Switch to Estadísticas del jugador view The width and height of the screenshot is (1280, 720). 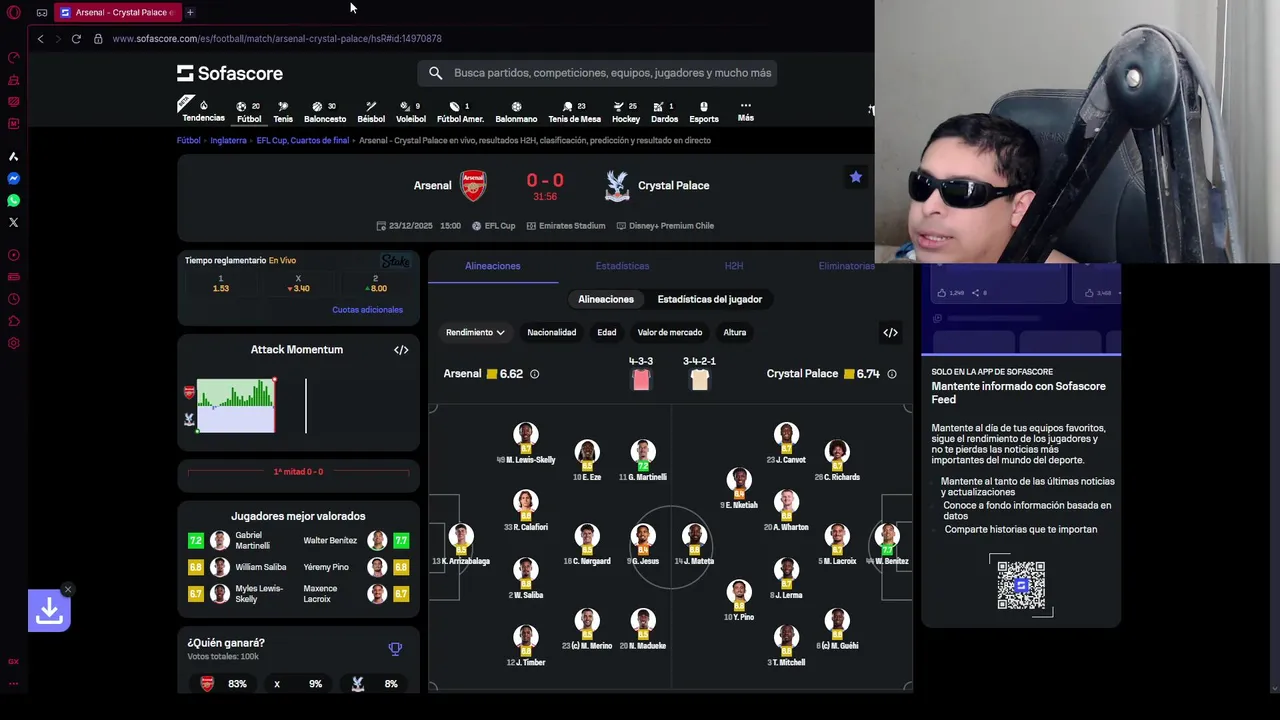point(710,299)
